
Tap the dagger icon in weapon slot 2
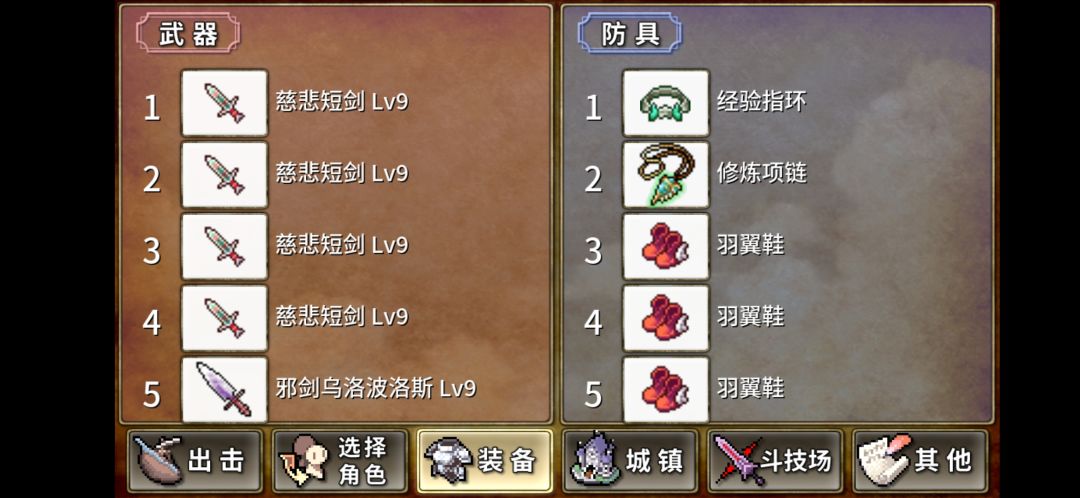click(224, 175)
